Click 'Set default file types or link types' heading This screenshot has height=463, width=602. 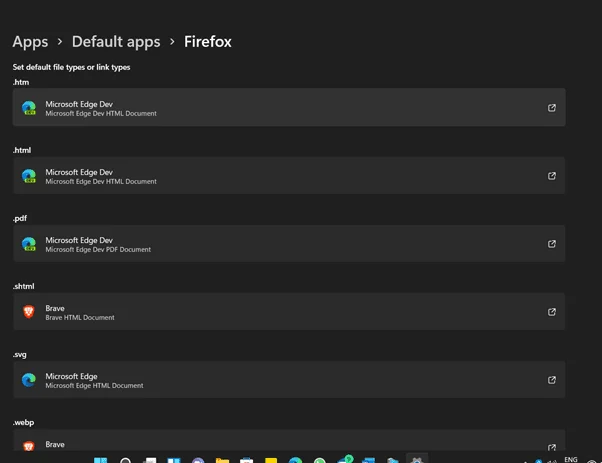(x=71, y=67)
